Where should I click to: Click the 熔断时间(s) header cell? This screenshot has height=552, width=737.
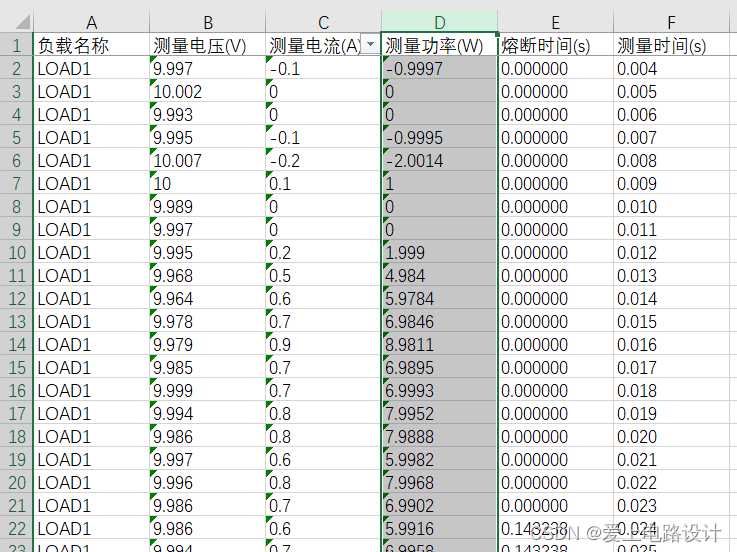[x=556, y=45]
